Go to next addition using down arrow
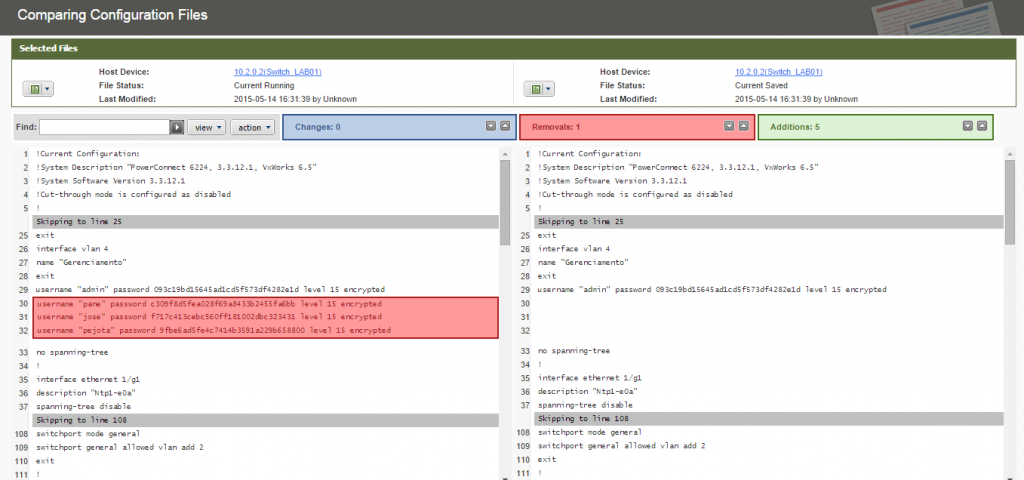The width and height of the screenshot is (1024, 480). tap(967, 126)
